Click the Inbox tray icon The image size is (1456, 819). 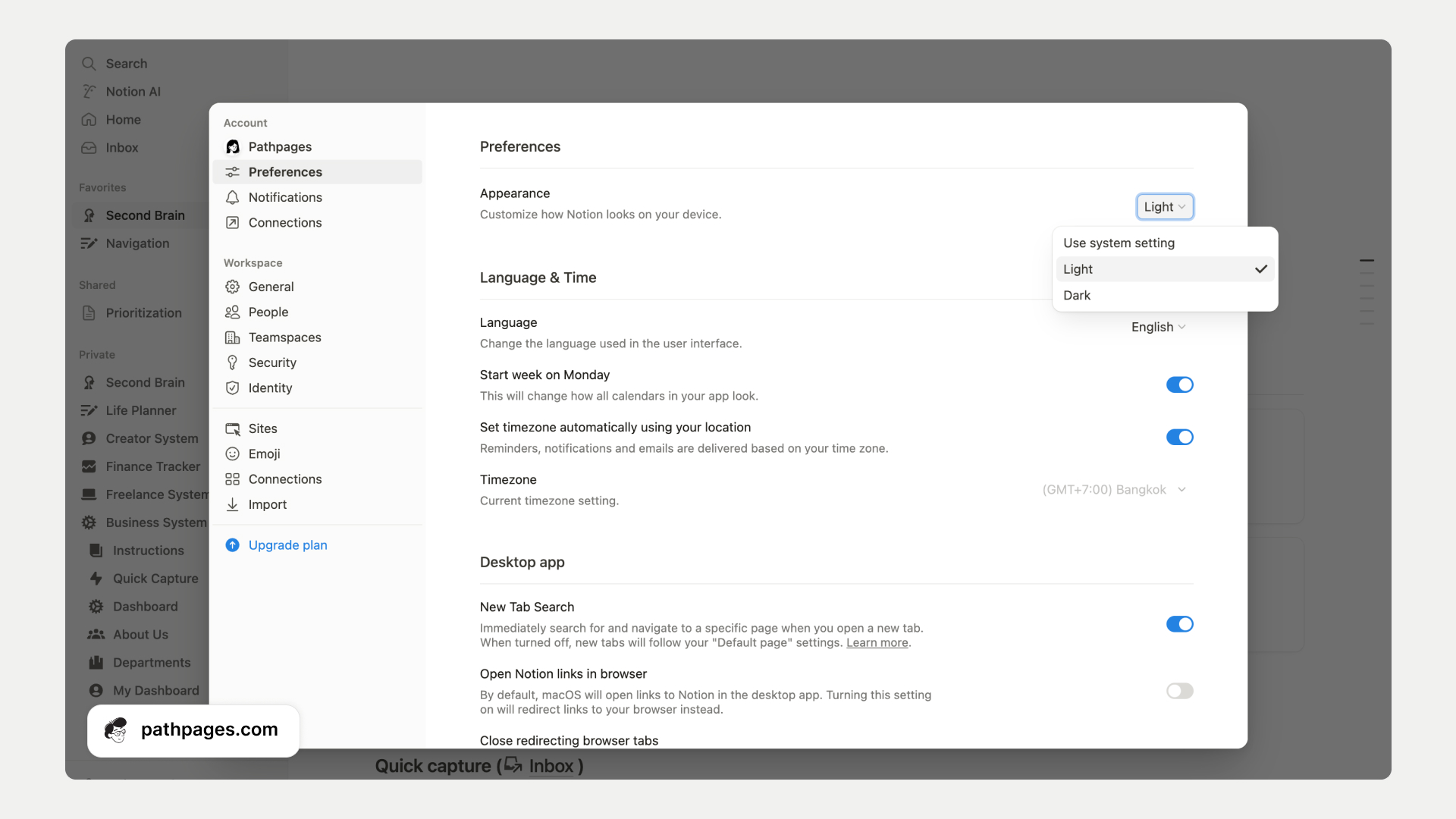[x=89, y=148]
